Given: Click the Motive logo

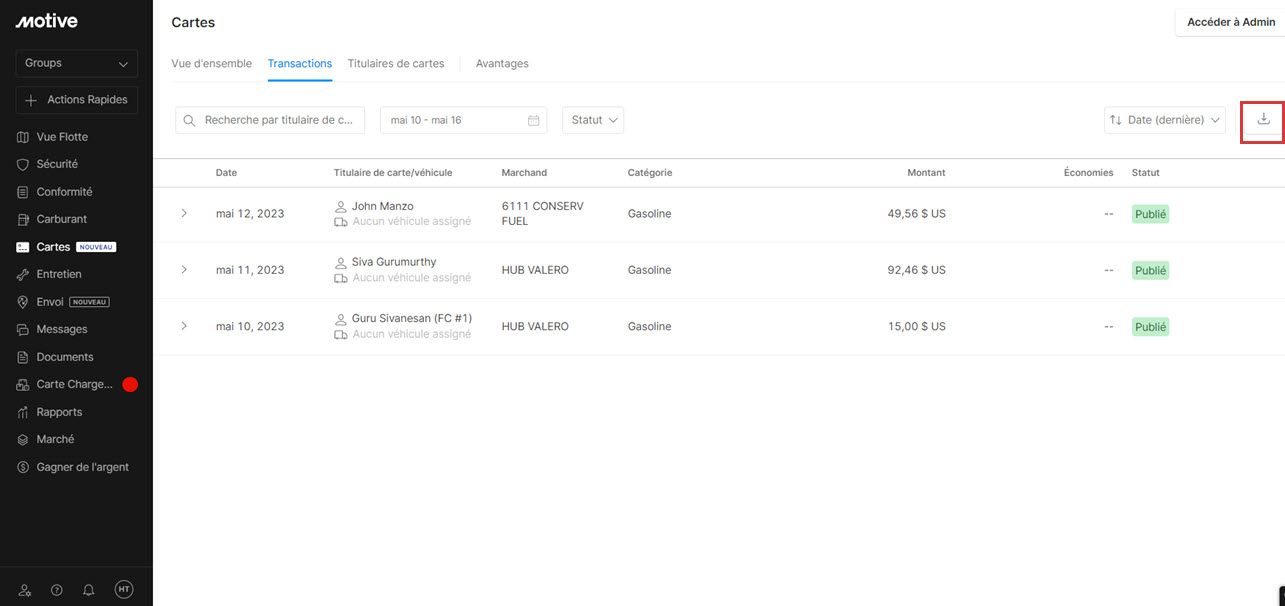Looking at the screenshot, I should coord(46,21).
